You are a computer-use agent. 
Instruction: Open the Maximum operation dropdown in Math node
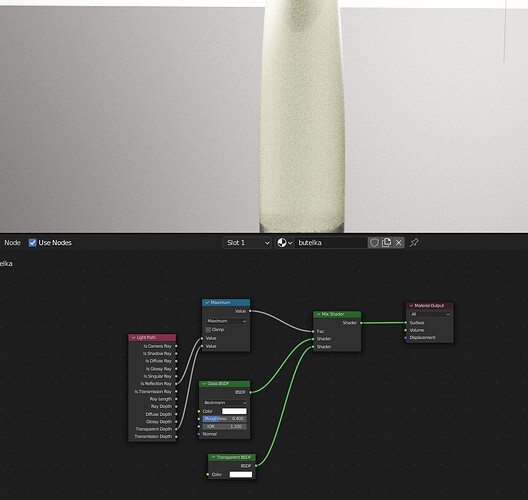pos(226,321)
